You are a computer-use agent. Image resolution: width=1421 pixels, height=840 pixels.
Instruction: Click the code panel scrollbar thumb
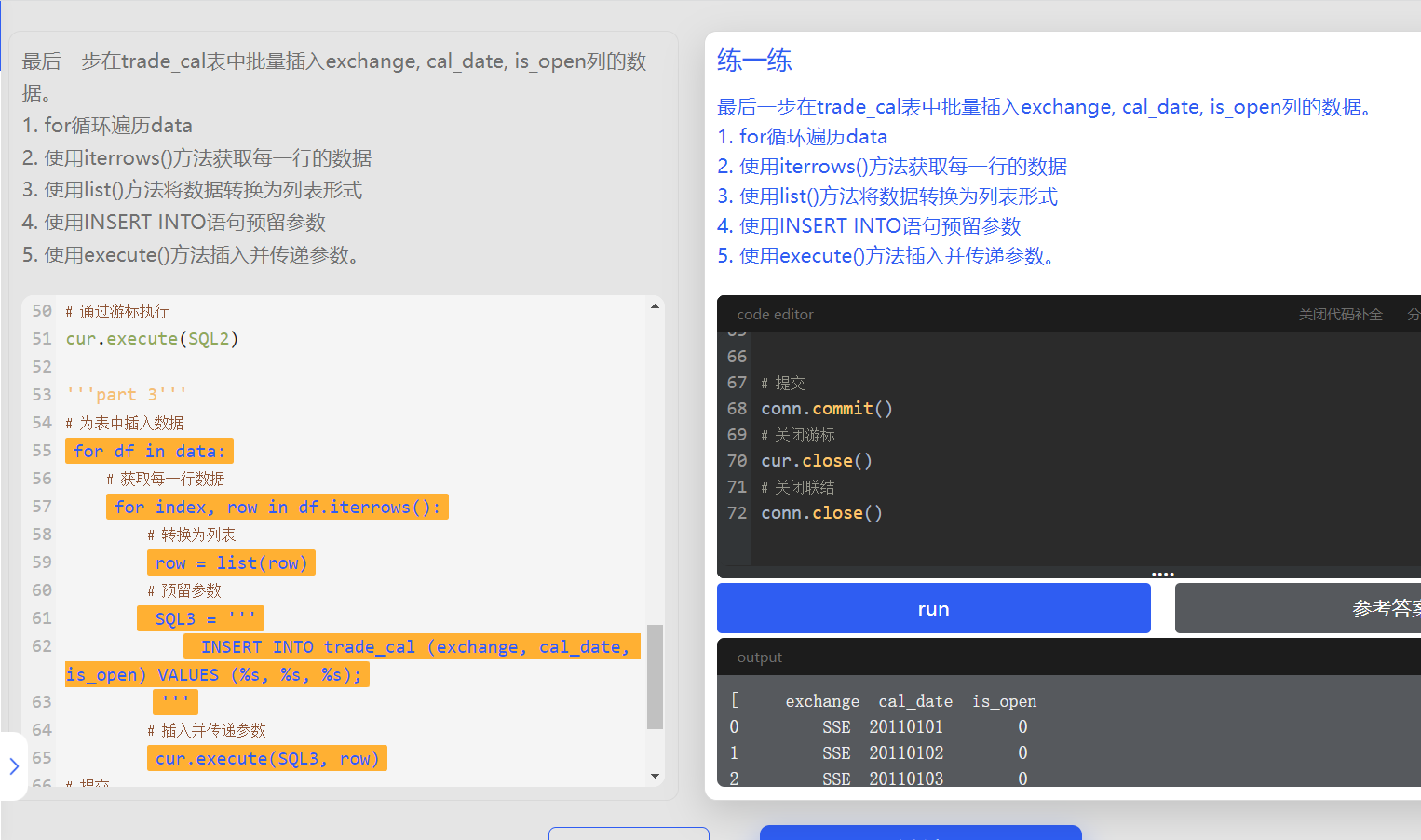pos(655,676)
